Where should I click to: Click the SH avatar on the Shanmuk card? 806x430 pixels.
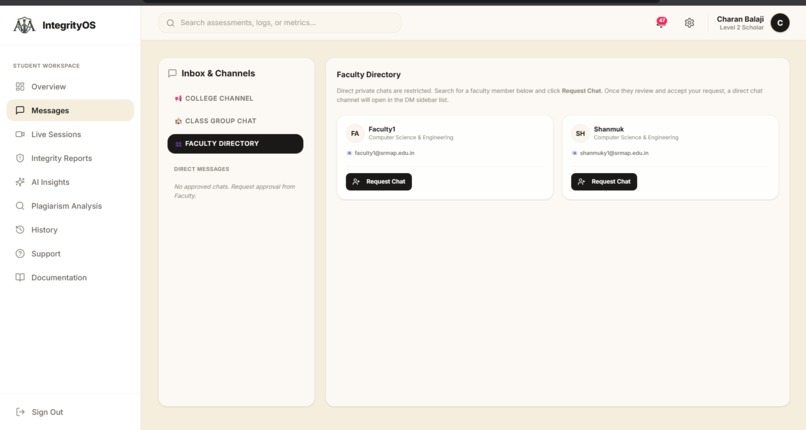[x=580, y=134]
